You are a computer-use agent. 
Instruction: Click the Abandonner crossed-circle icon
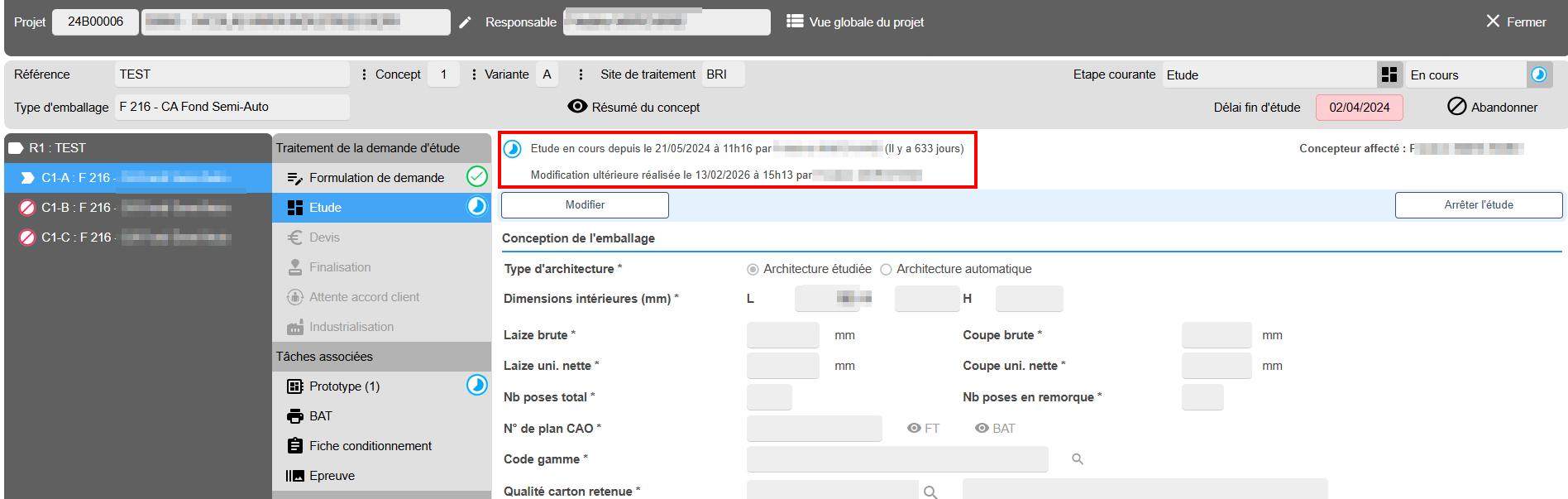point(1456,107)
